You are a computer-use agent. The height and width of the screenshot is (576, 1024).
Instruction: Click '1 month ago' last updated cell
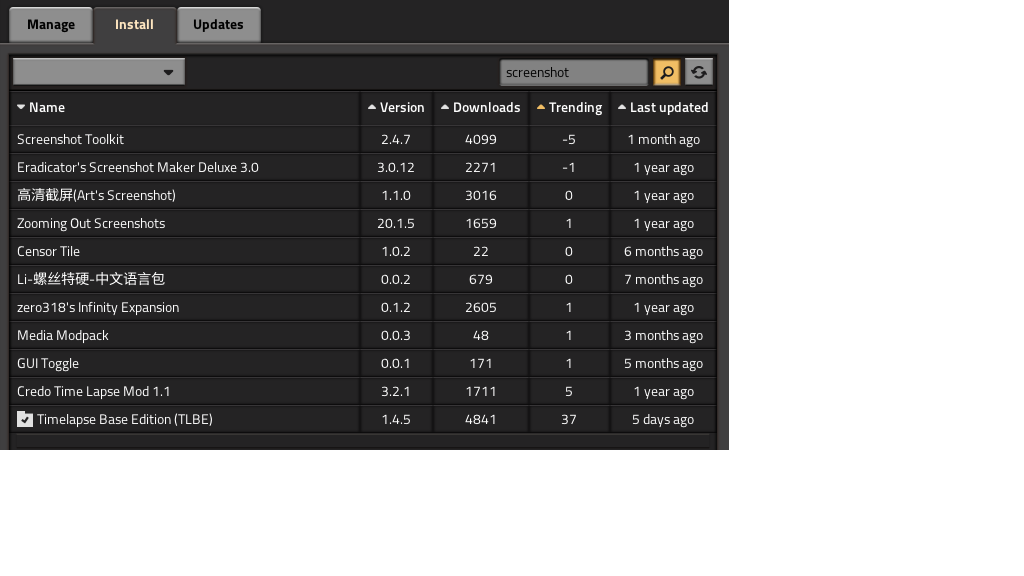(x=663, y=139)
